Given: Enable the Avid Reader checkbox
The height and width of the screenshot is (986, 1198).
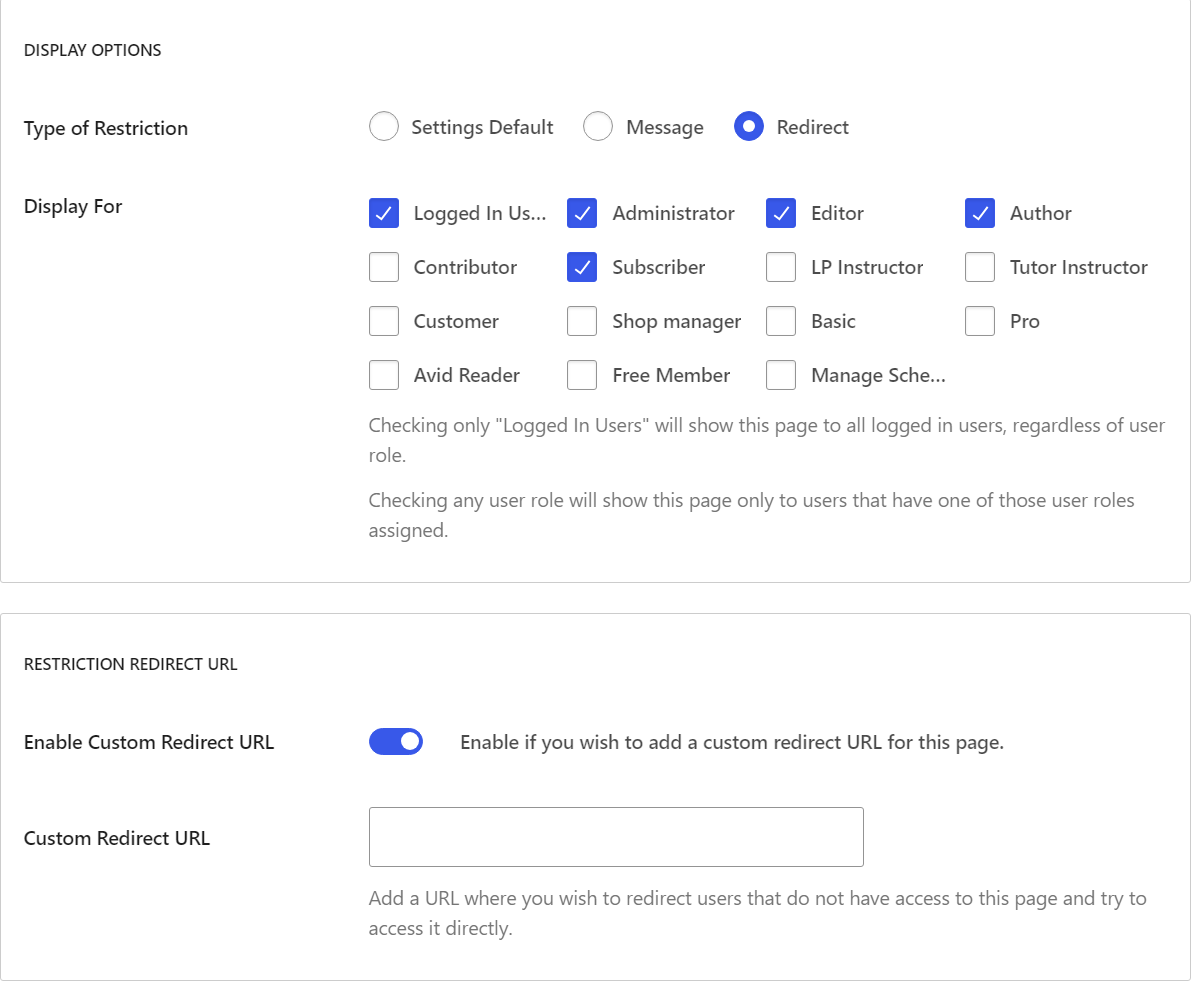Looking at the screenshot, I should (384, 376).
